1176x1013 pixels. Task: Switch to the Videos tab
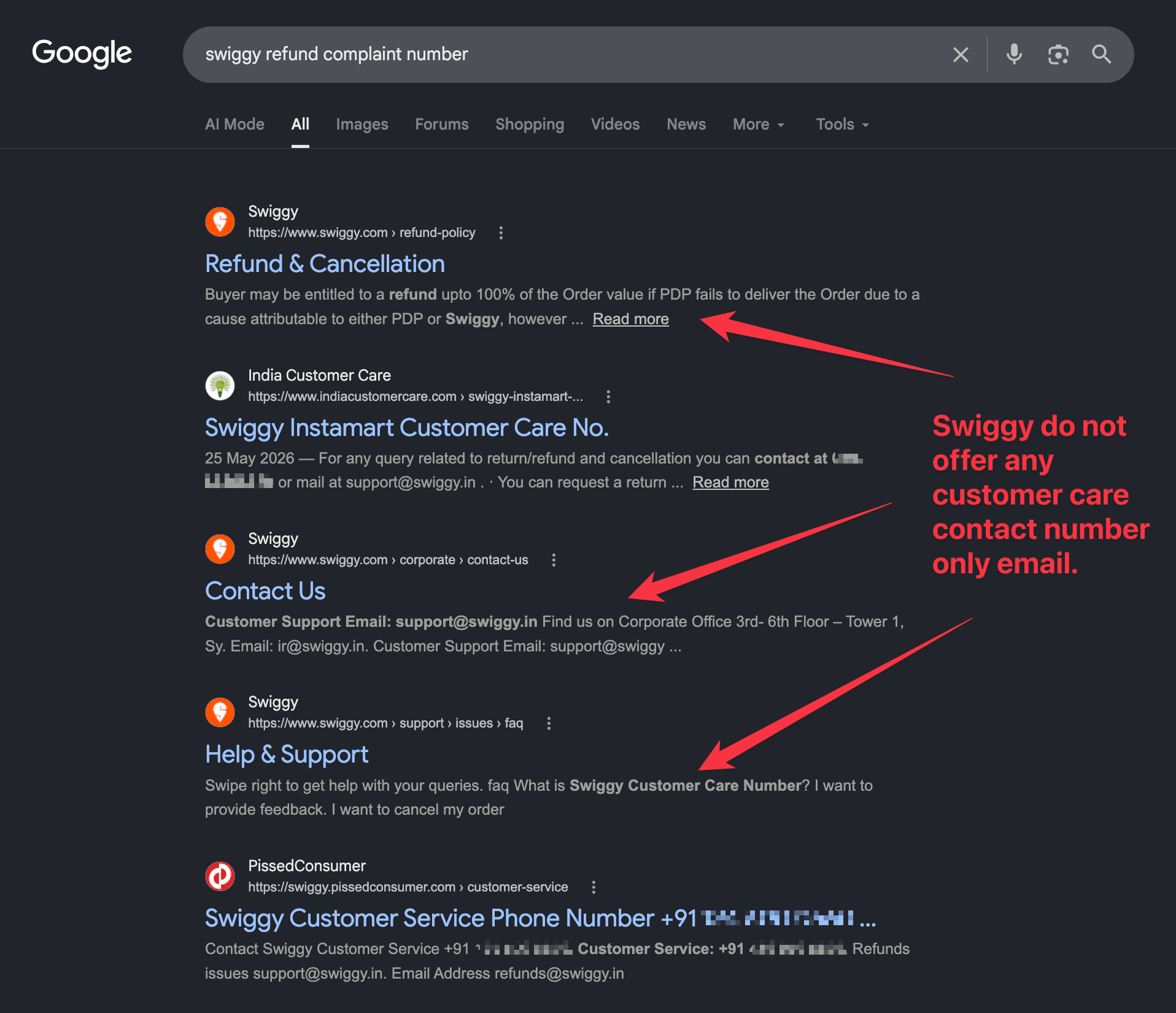615,124
